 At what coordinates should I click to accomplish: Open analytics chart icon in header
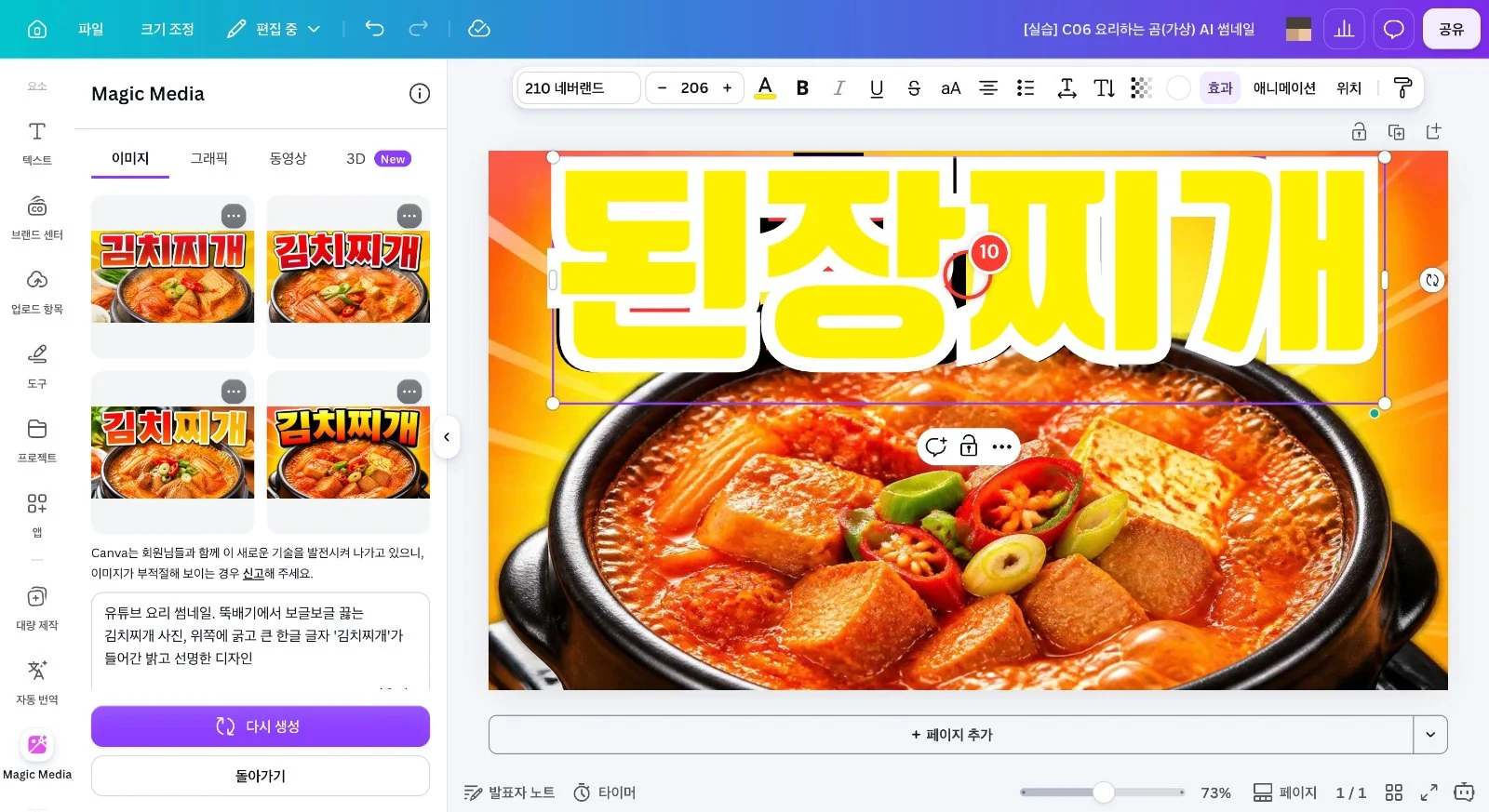(x=1344, y=29)
